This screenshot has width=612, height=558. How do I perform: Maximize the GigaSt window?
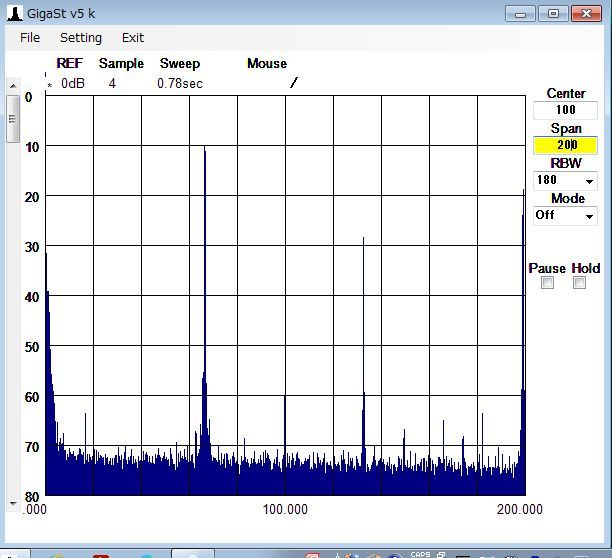tap(553, 14)
